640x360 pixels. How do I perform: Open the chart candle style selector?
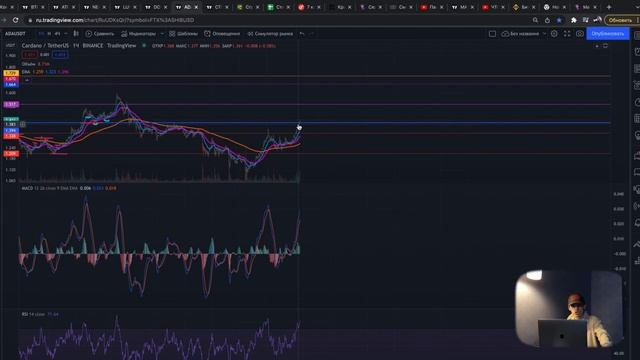pos(76,33)
